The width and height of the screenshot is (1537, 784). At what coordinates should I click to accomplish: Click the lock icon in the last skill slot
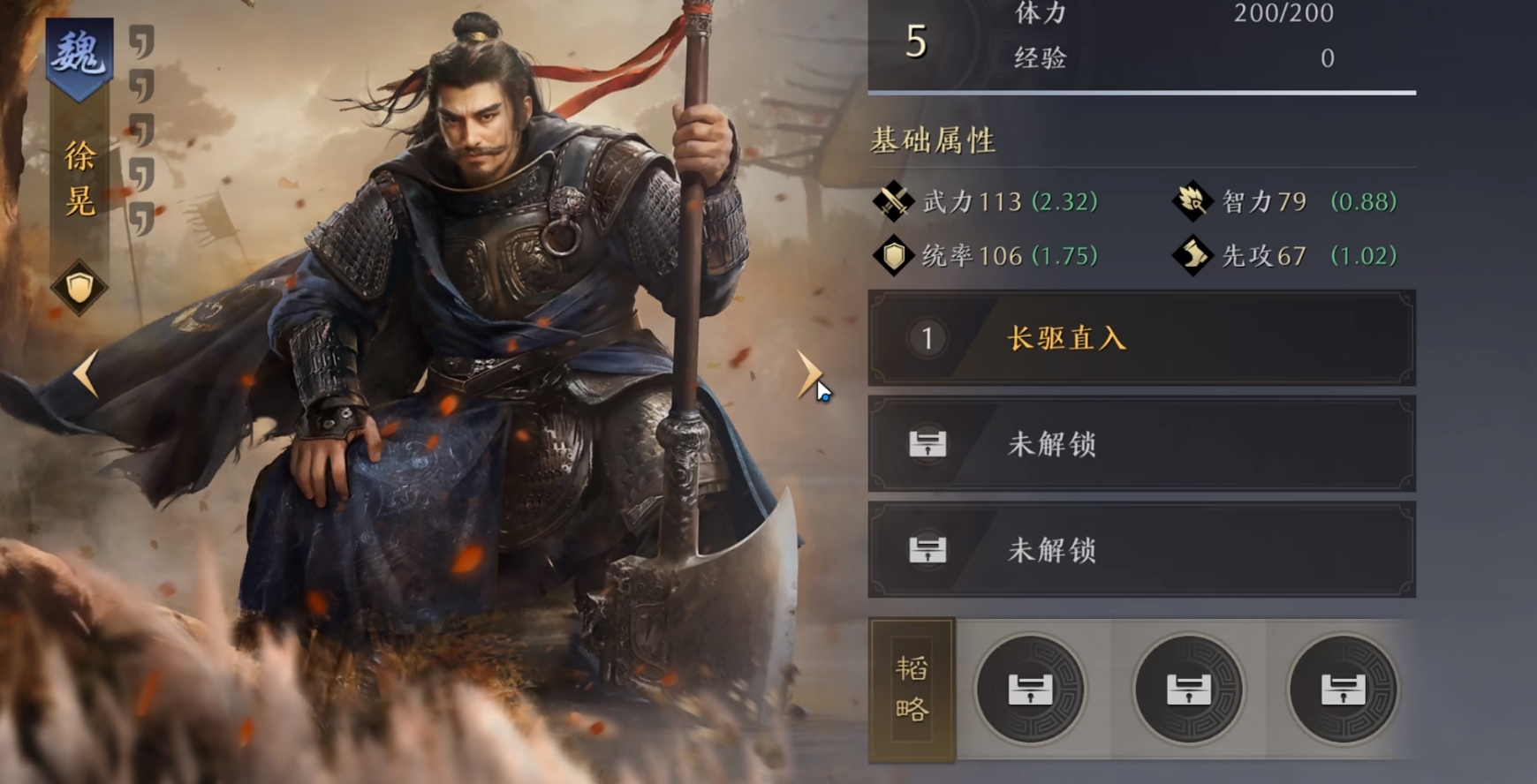[x=927, y=550]
